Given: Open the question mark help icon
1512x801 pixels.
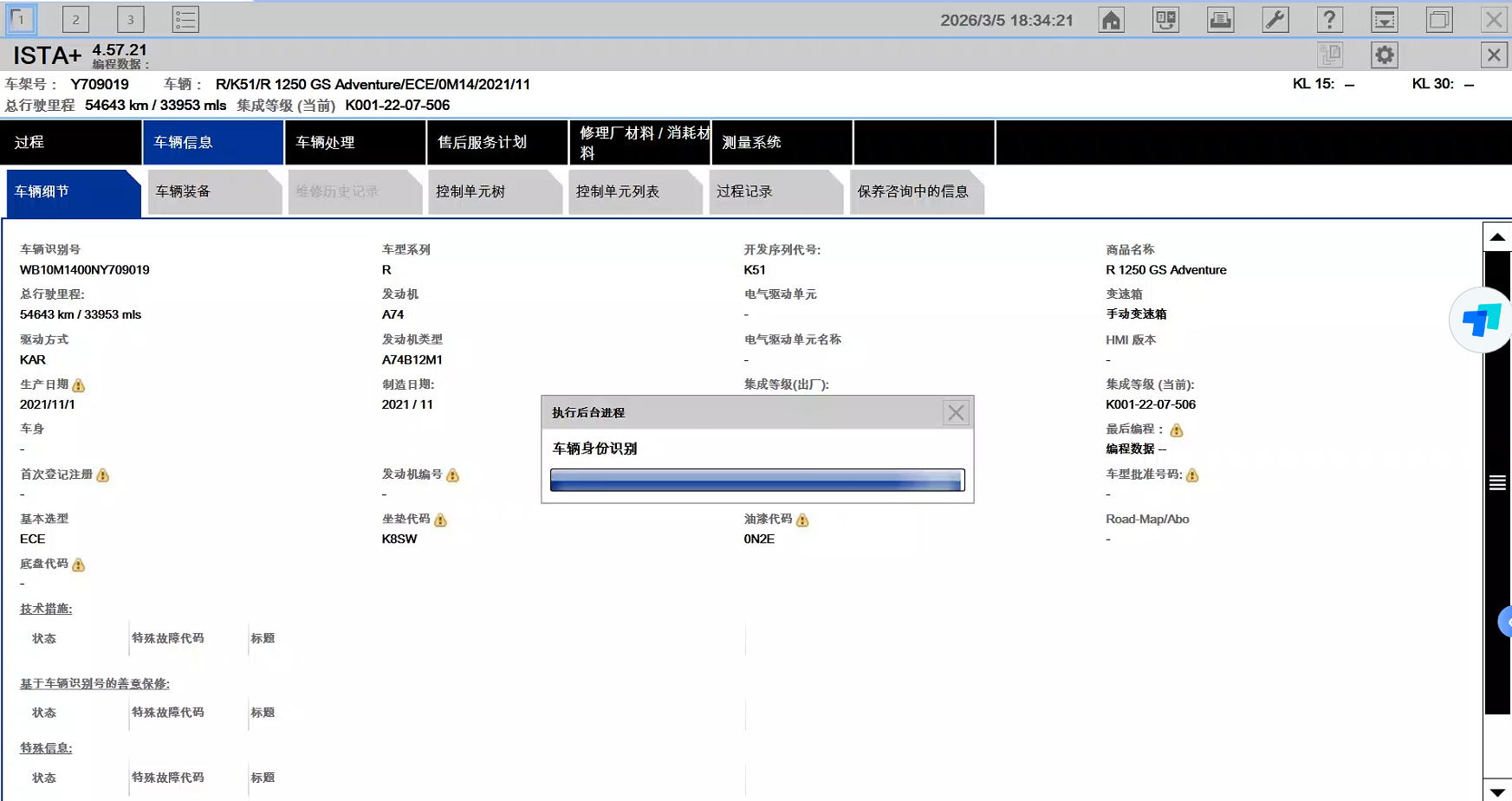Looking at the screenshot, I should pos(1329,20).
